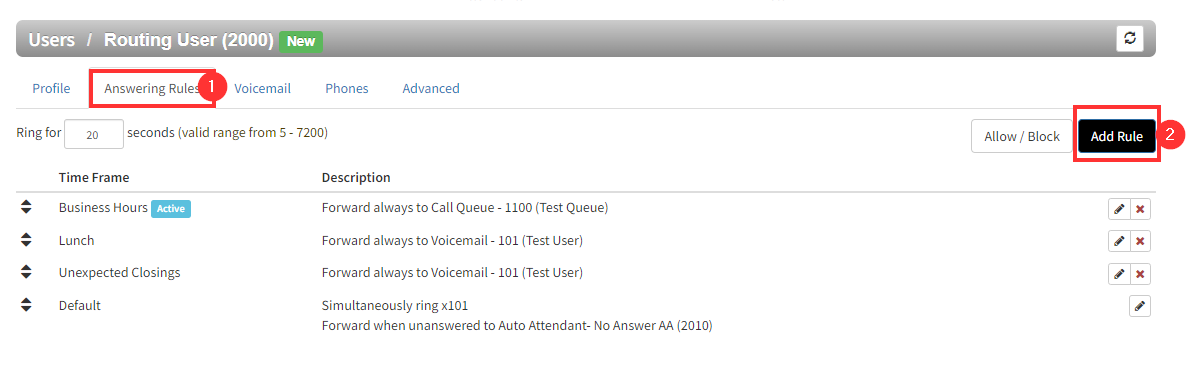Edit the Default answering rule
Screen dimensions: 1193x382
click(x=1139, y=306)
